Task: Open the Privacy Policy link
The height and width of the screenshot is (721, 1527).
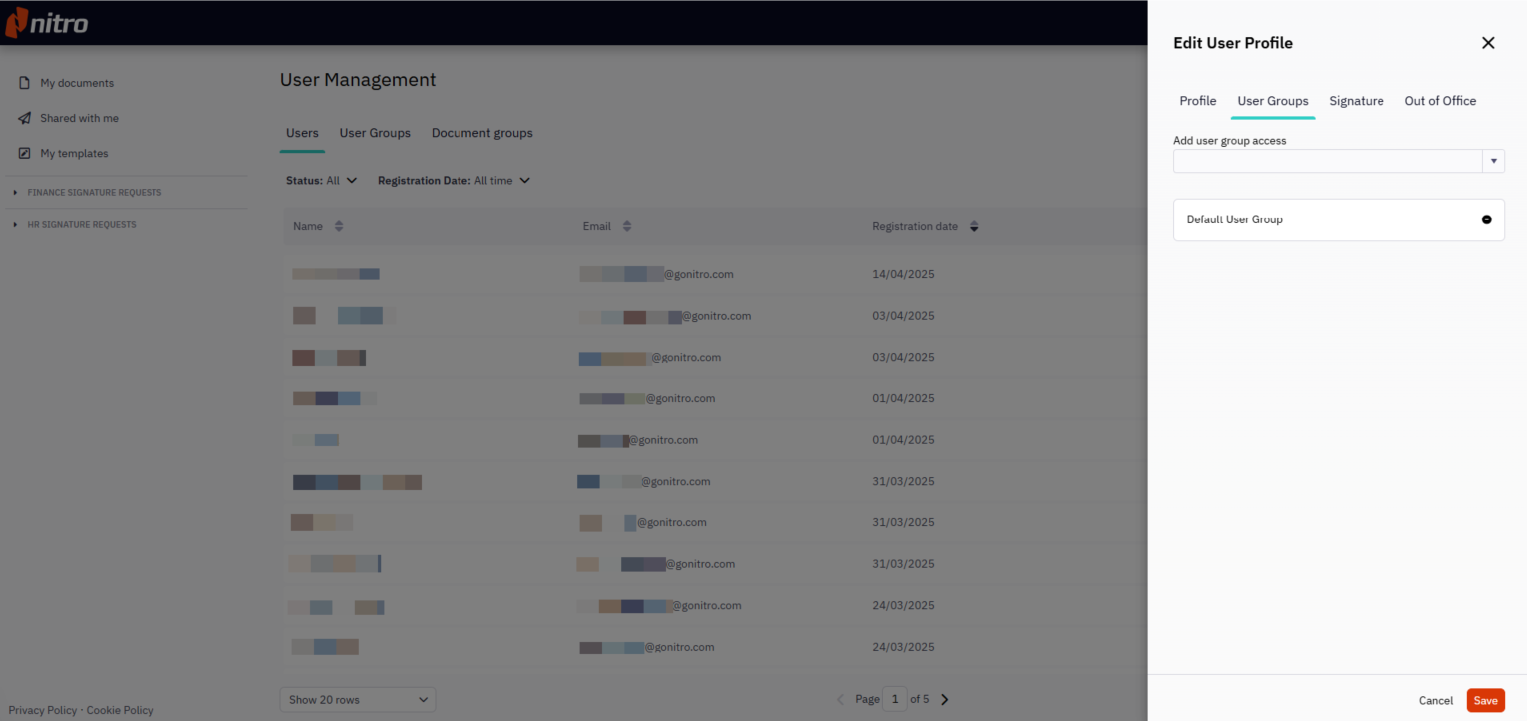Action: (43, 710)
